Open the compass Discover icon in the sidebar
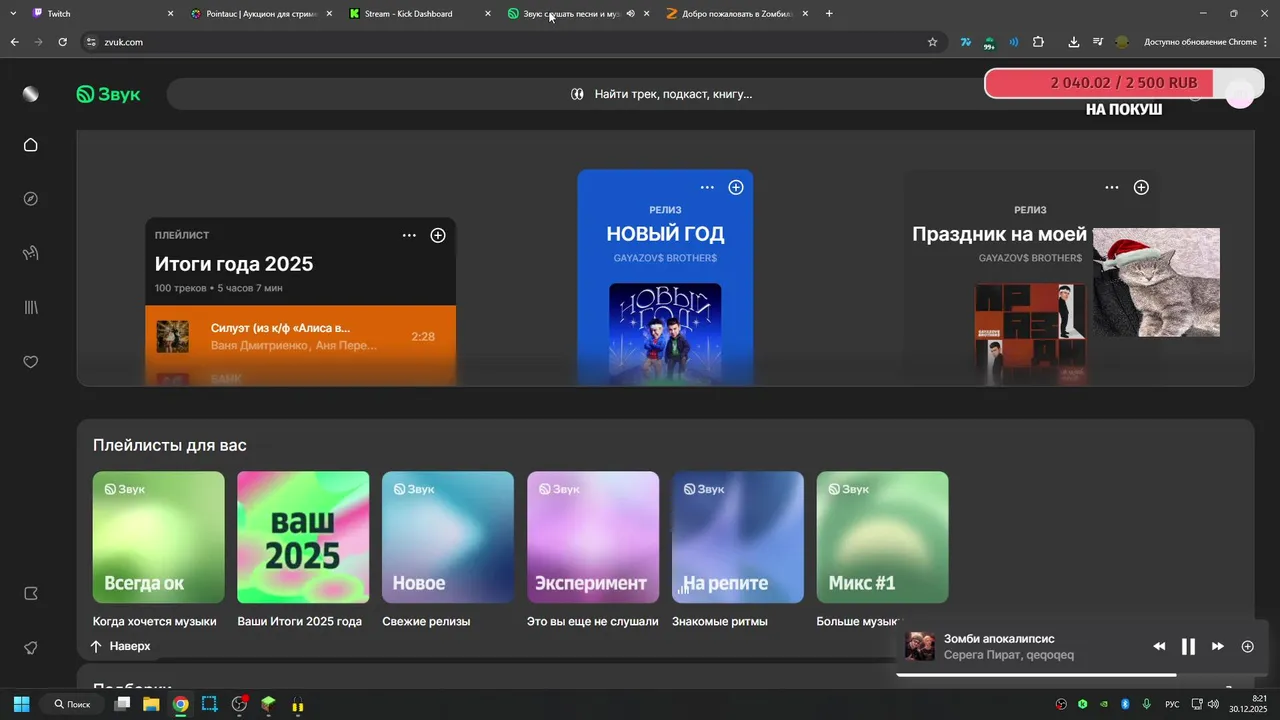Viewport: 1280px width, 720px height. 31,199
